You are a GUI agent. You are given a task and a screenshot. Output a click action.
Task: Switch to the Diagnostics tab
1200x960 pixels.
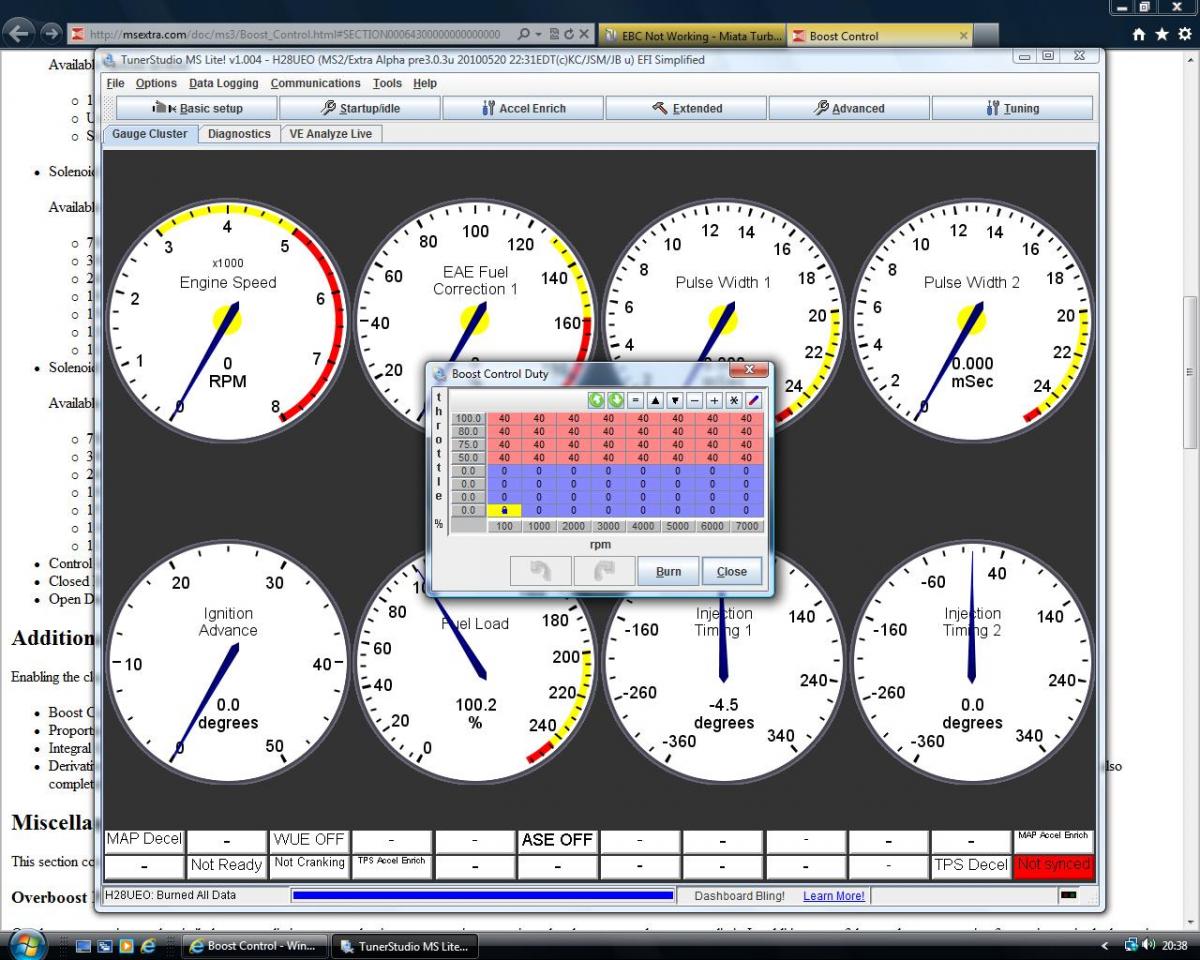[x=239, y=134]
